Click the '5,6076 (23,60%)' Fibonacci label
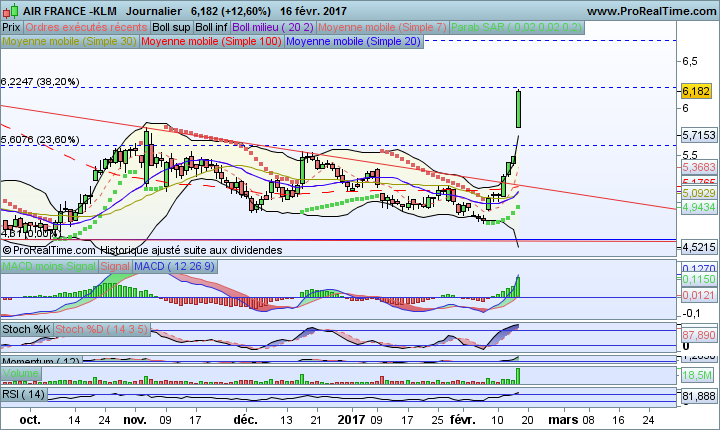The width and height of the screenshot is (720, 430). point(40,140)
